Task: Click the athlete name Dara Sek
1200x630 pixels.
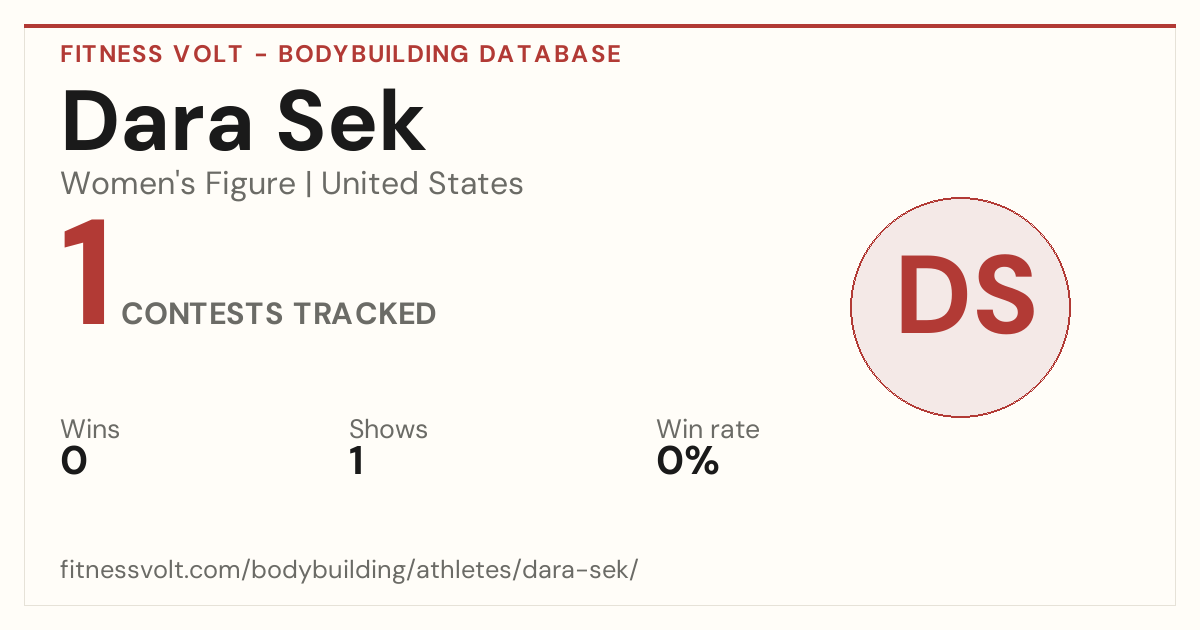Action: 244,122
